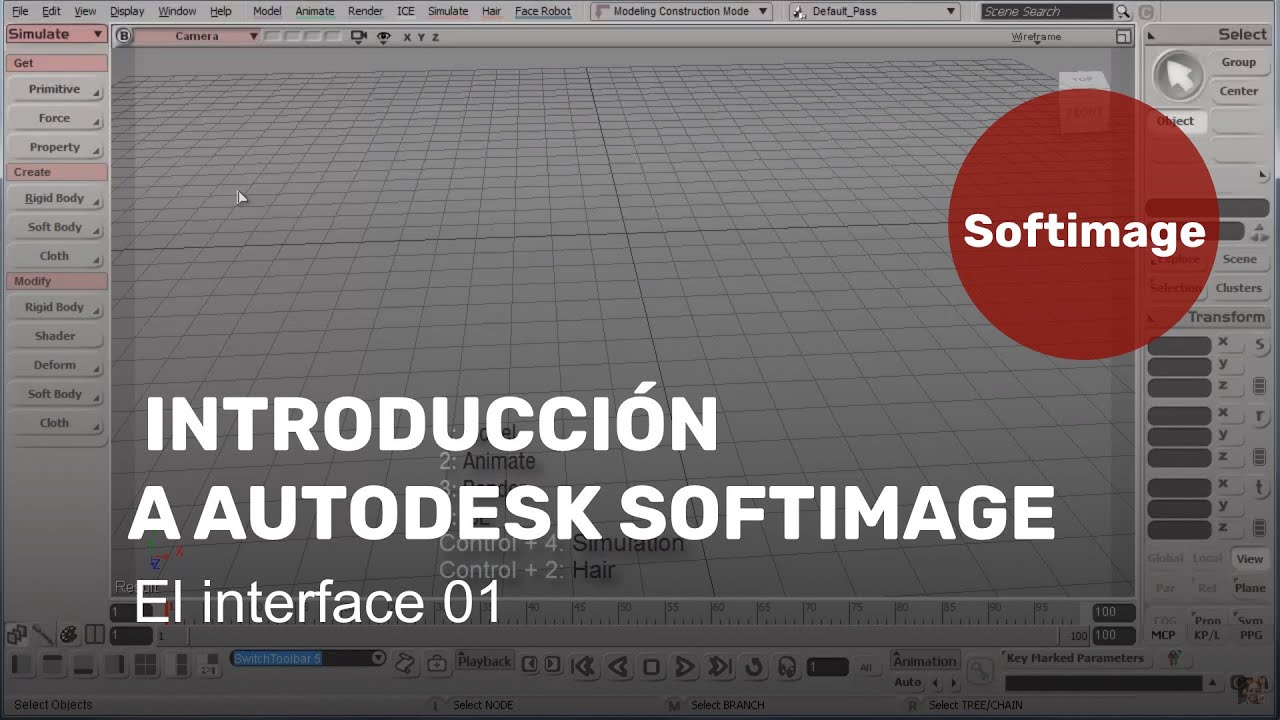Viewport: 1280px width, 720px height.
Task: Play the animation forward
Action: click(x=685, y=666)
